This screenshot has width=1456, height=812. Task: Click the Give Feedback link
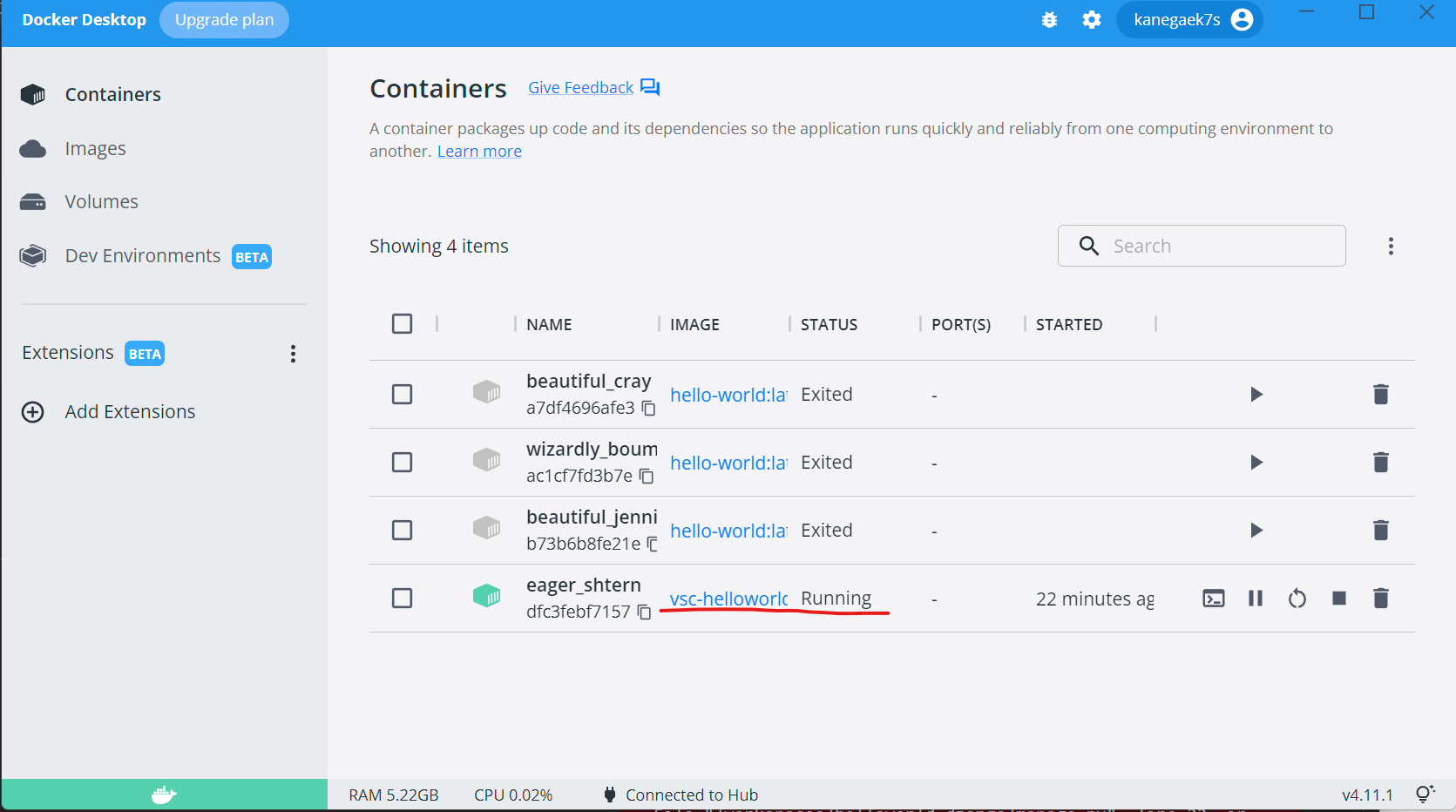(580, 88)
